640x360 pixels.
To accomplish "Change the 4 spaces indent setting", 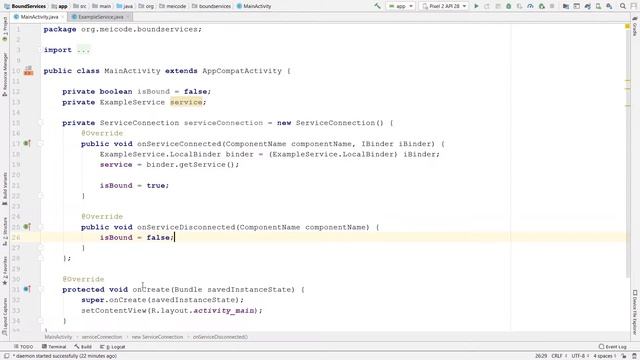I will (604, 356).
